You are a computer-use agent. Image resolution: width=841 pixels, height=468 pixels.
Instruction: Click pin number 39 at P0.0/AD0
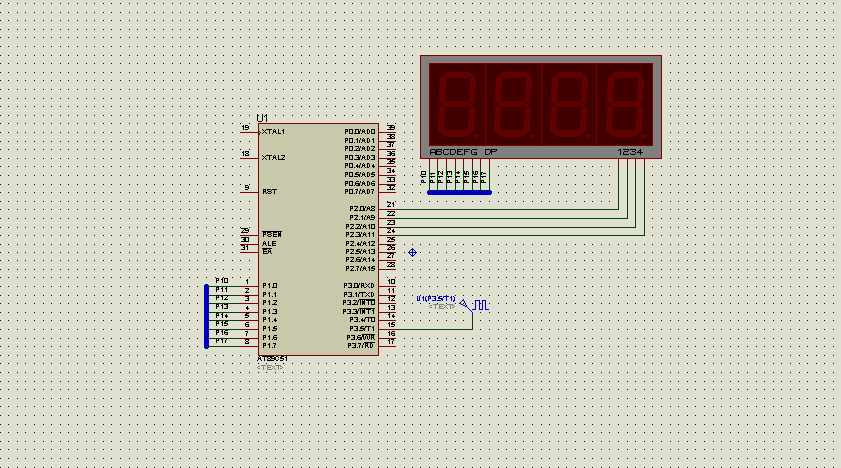(391, 128)
